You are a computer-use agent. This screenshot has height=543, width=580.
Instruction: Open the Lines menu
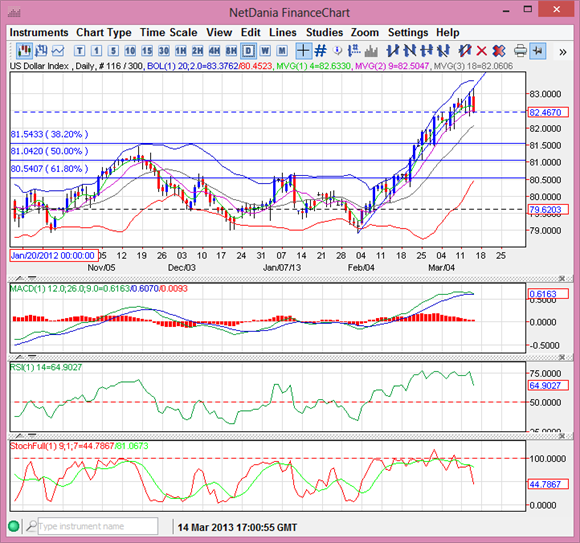(x=283, y=33)
